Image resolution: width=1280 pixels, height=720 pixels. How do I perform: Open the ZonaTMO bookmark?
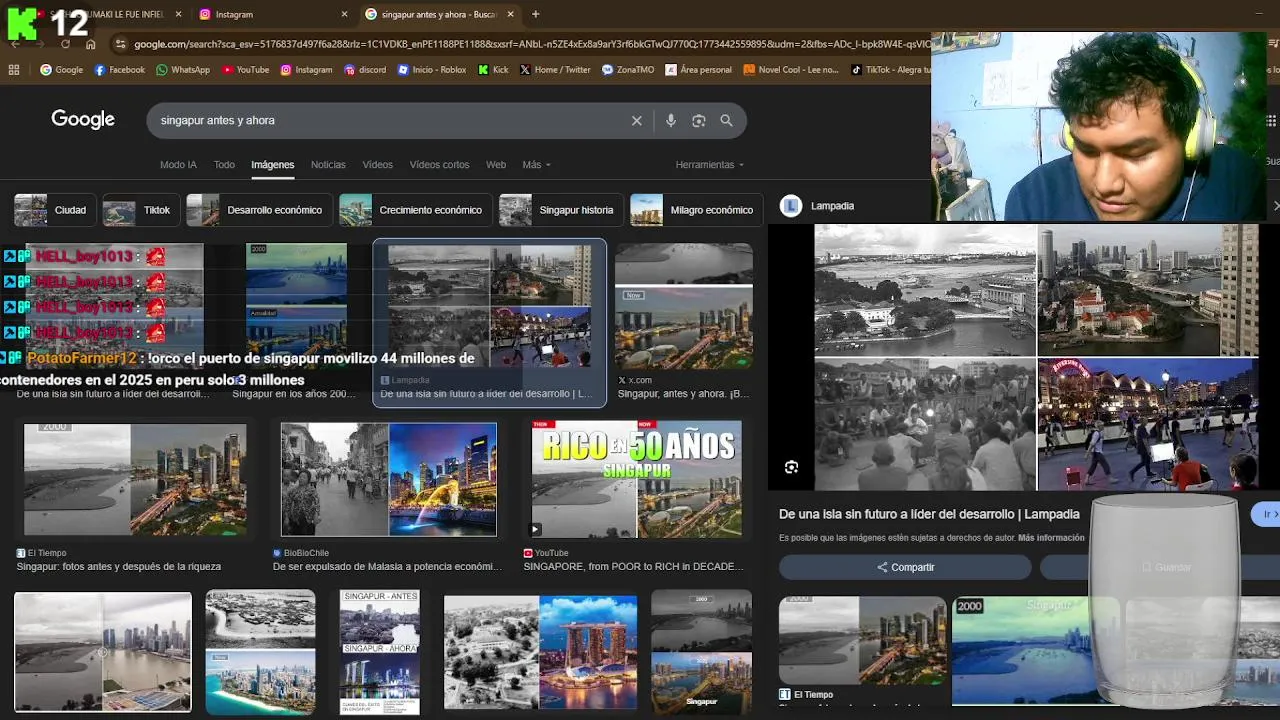[x=628, y=70]
